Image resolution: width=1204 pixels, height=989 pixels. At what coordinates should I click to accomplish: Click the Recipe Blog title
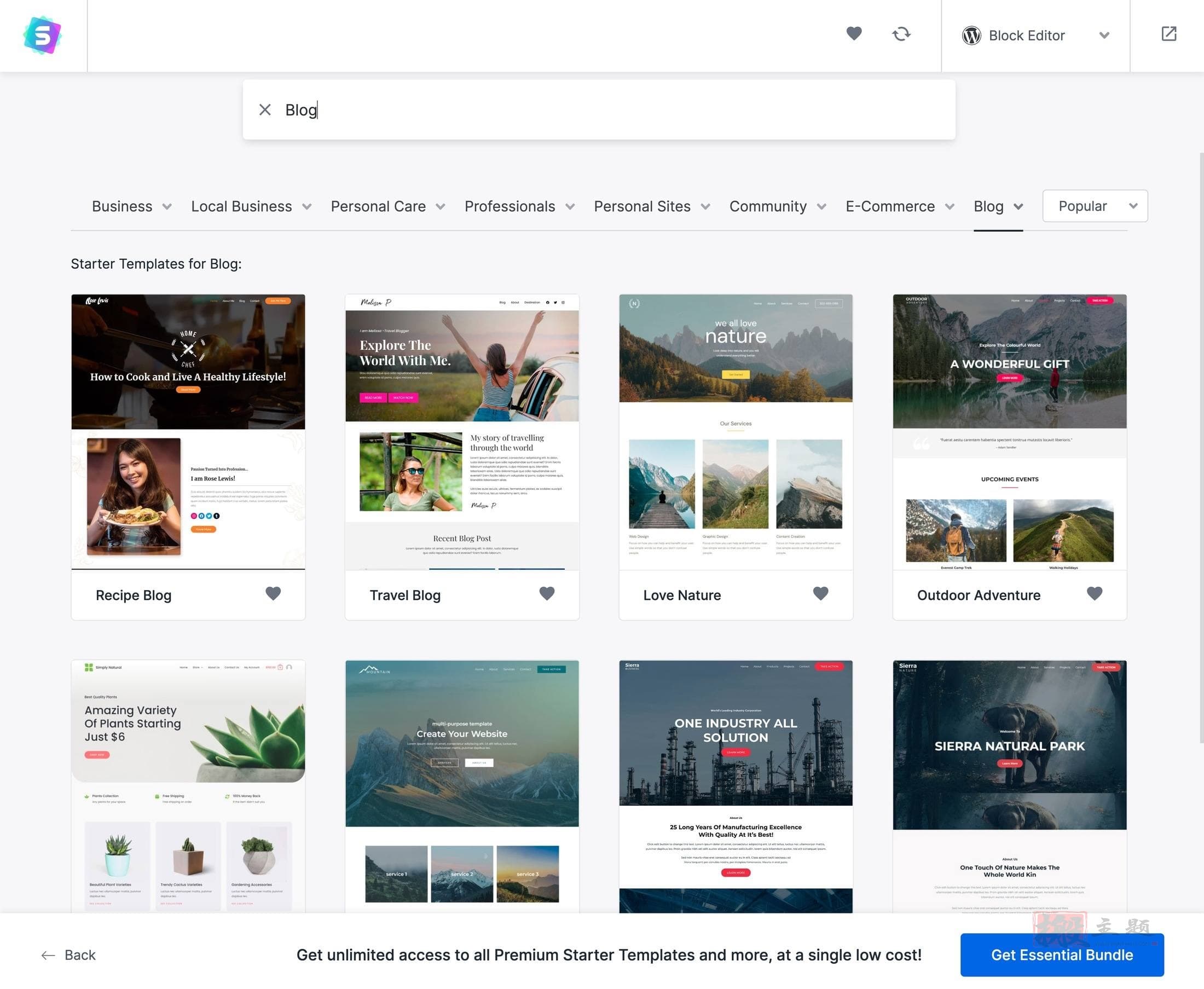pos(134,595)
